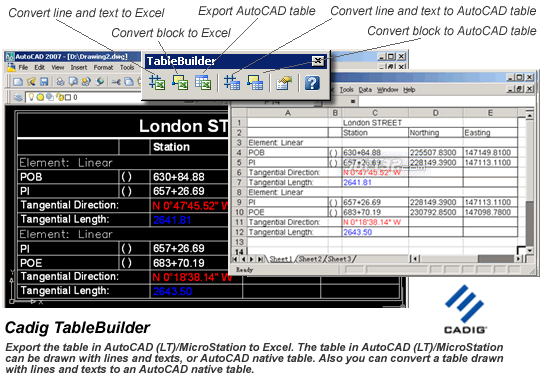This screenshot has width=540, height=380.
Task: Select column D header in Excel
Action: click(x=436, y=113)
